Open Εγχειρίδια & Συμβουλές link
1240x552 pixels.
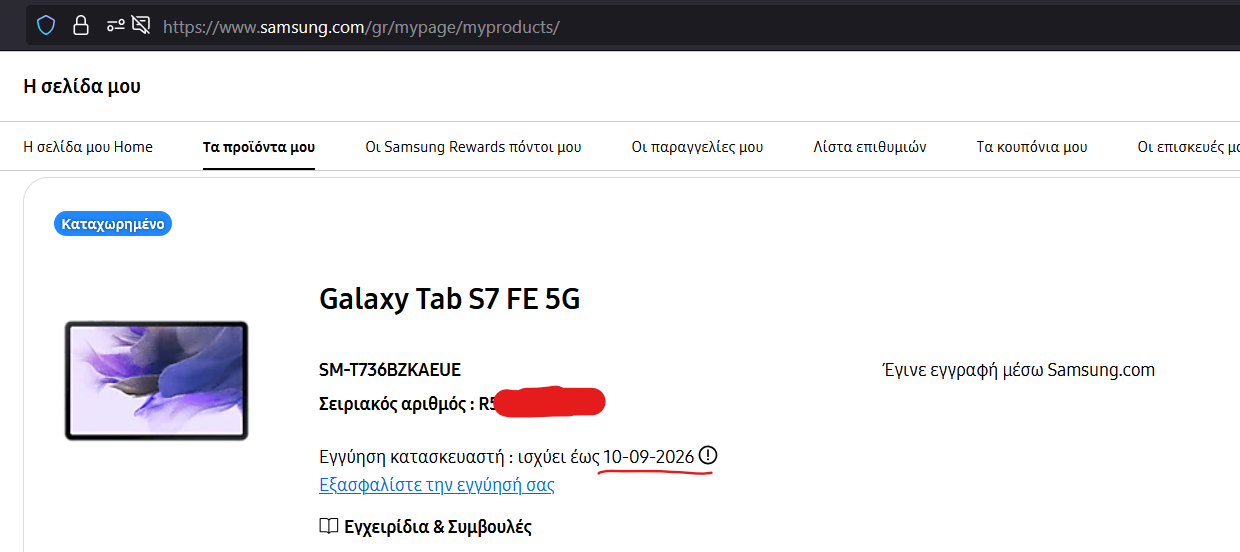pos(438,526)
